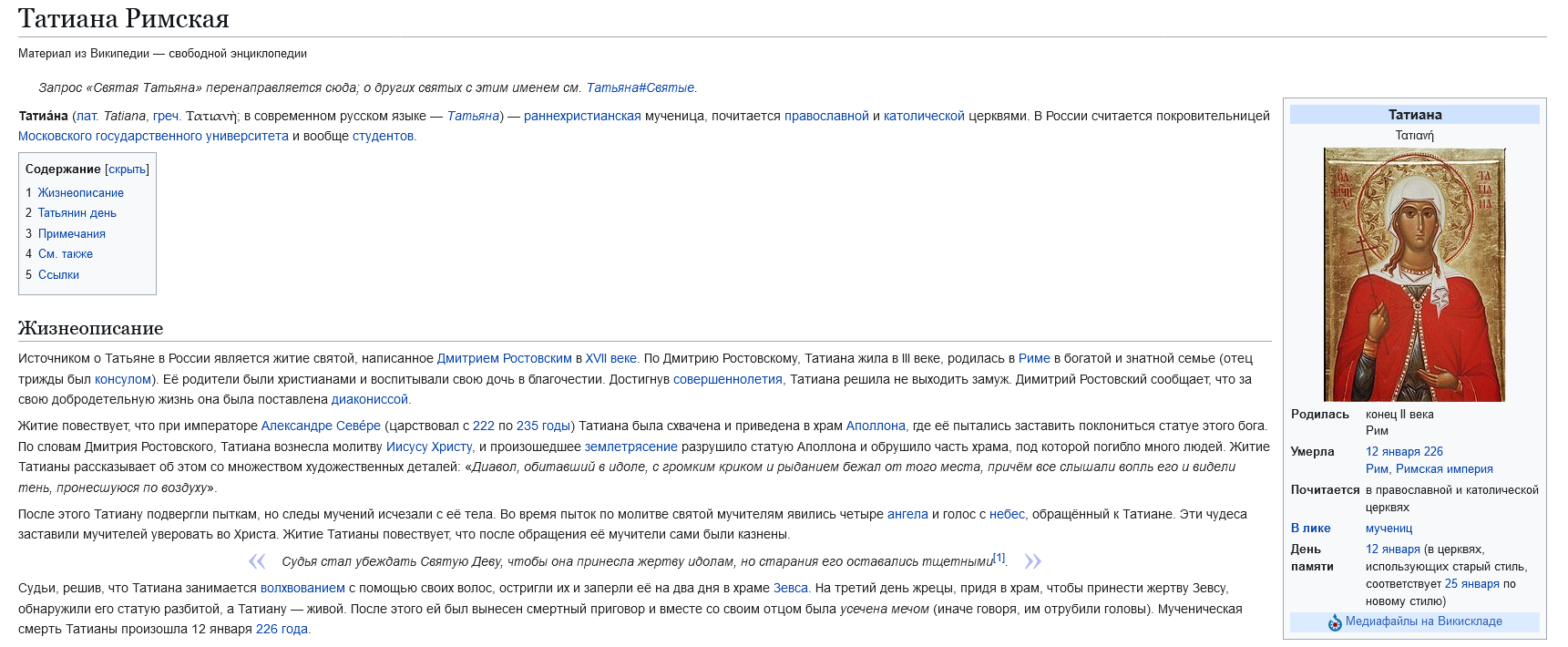Jump to section «Ссылки» in contents
This screenshot has height=647, width=1568.
coord(58,275)
